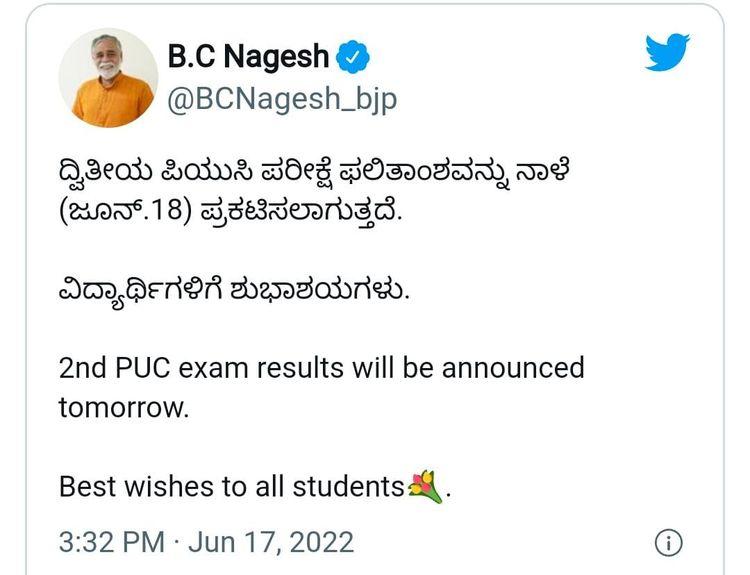
Task: Click the word "students" in tweet
Action: 347,487
